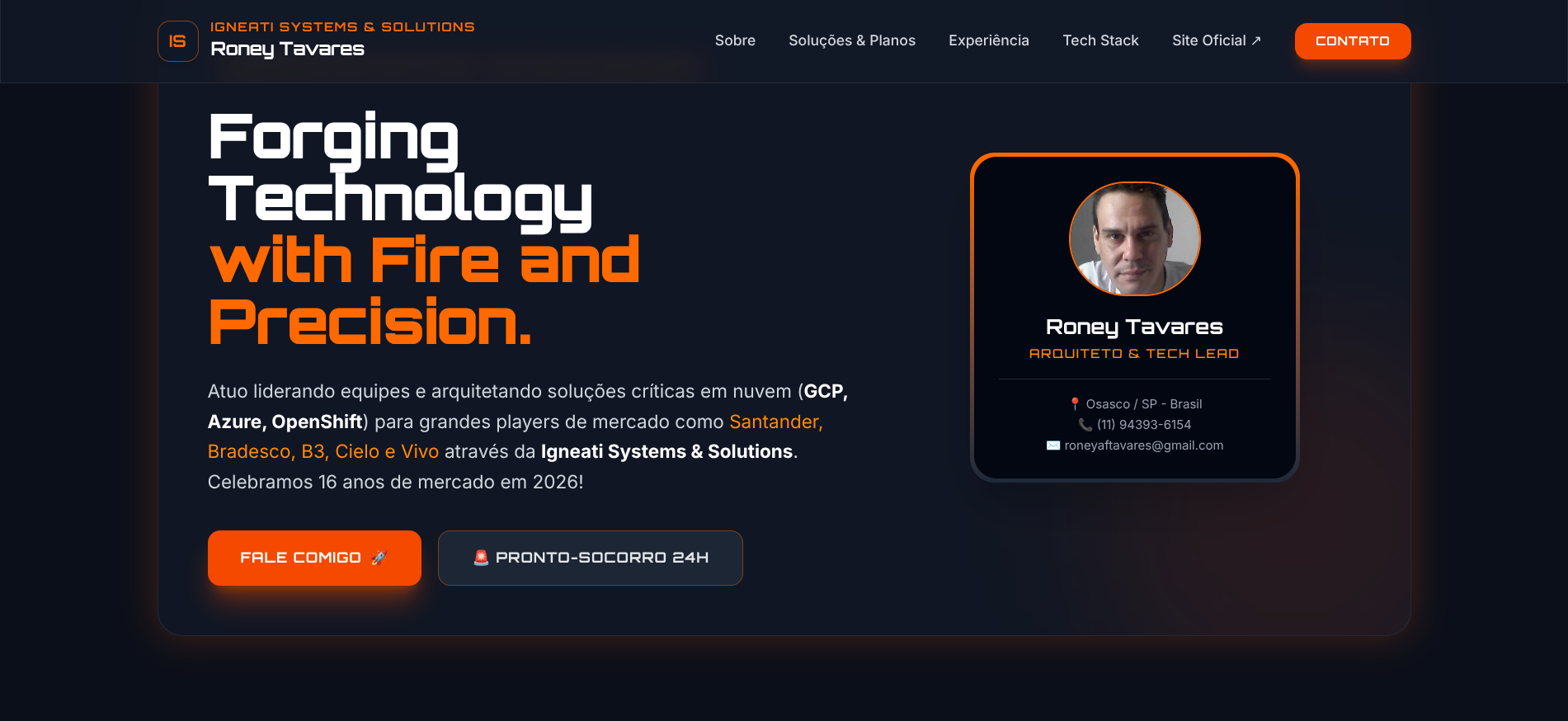The width and height of the screenshot is (1568, 721).
Task: Click PRONTO-SOCORRO 24H button
Action: tap(591, 558)
